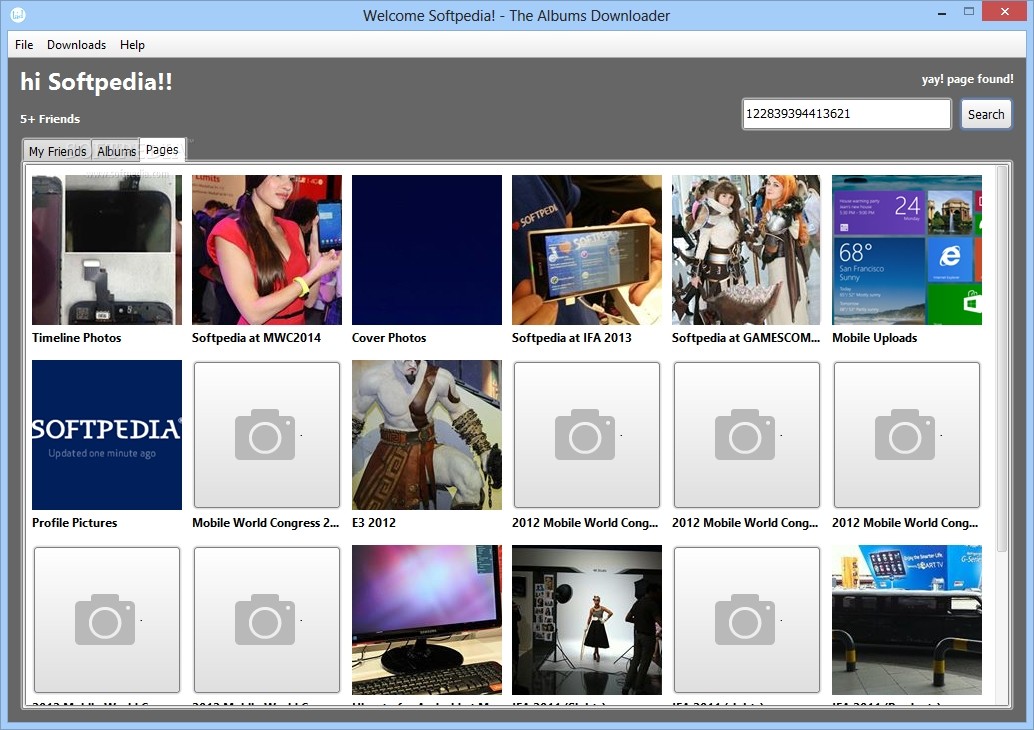Open the E3 2012 Kratos statue thumbnail
The width and height of the screenshot is (1034, 730).
(427, 435)
